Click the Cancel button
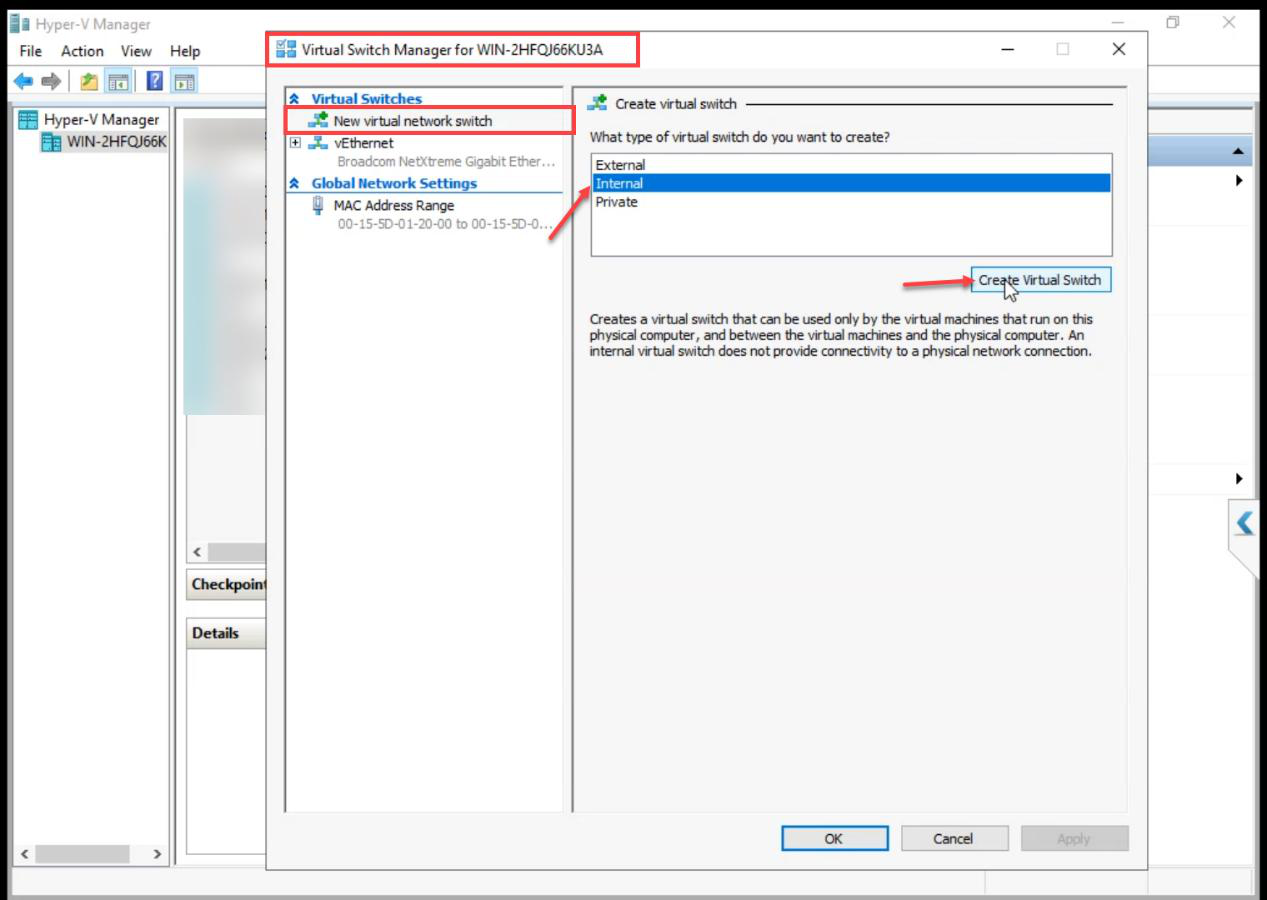Screen dimensions: 1267x900 (x=953, y=839)
